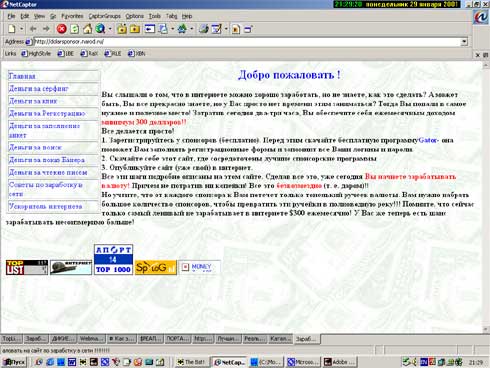This screenshot has width=490, height=368.
Task: Open The Bat! from the taskbar
Action: [x=191, y=362]
